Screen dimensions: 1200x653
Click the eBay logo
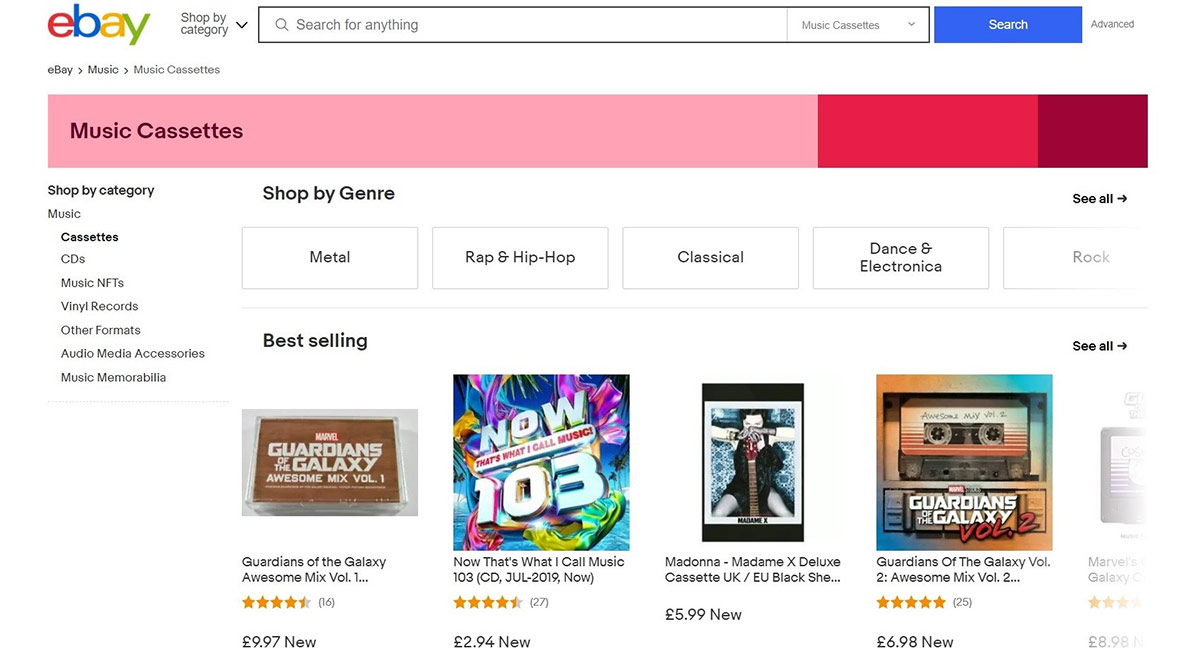(x=98, y=25)
